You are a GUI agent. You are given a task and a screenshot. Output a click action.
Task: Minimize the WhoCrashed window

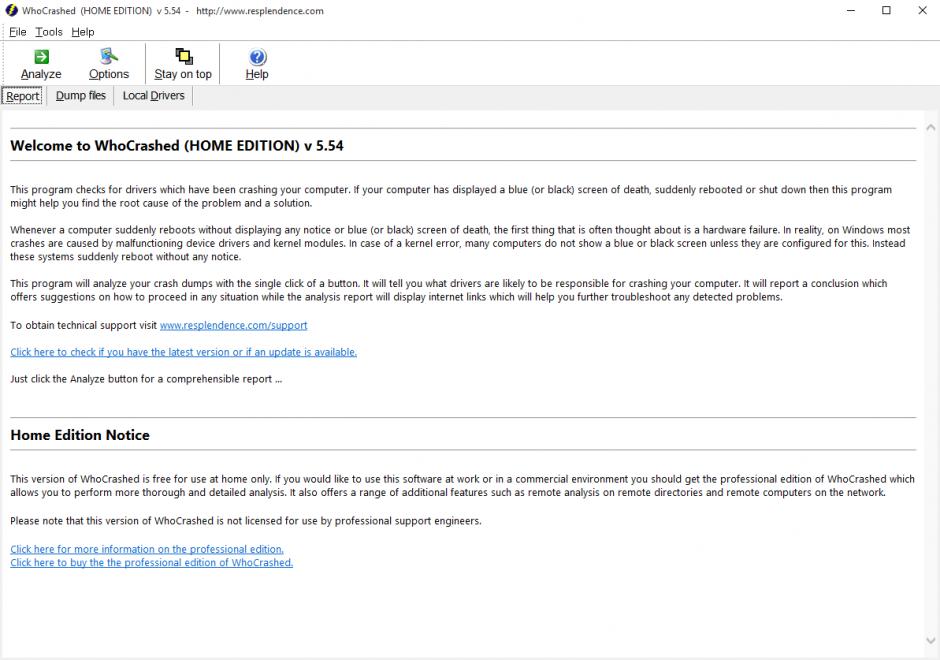tap(851, 10)
